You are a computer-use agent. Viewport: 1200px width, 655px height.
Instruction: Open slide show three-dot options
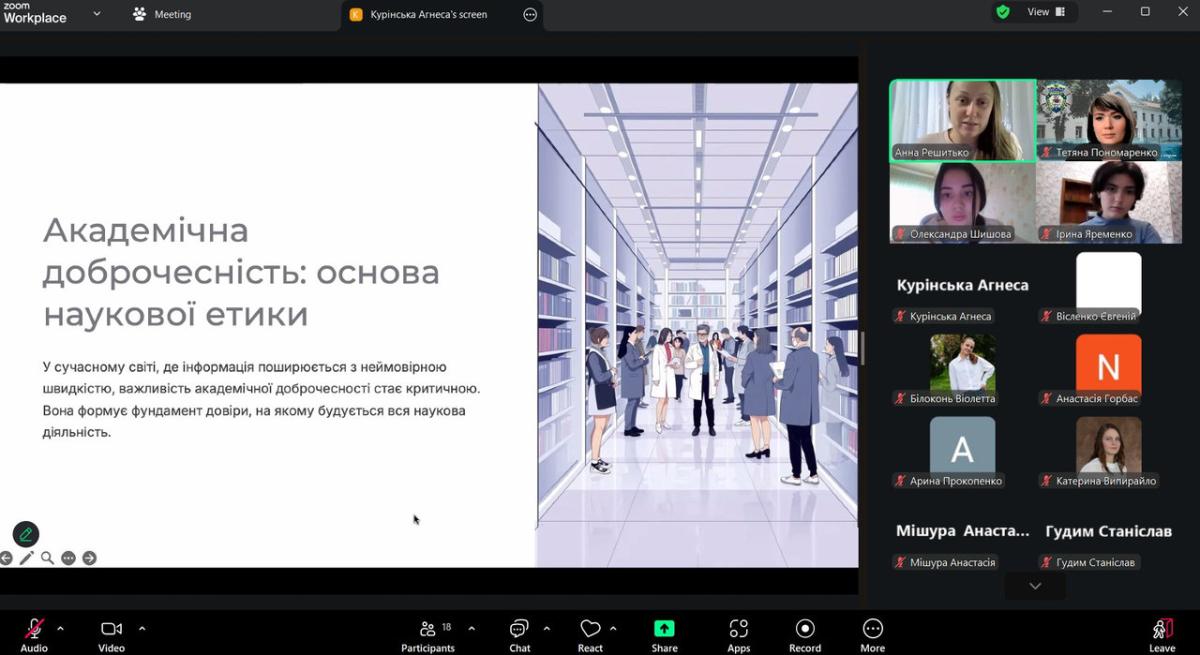[x=68, y=558]
